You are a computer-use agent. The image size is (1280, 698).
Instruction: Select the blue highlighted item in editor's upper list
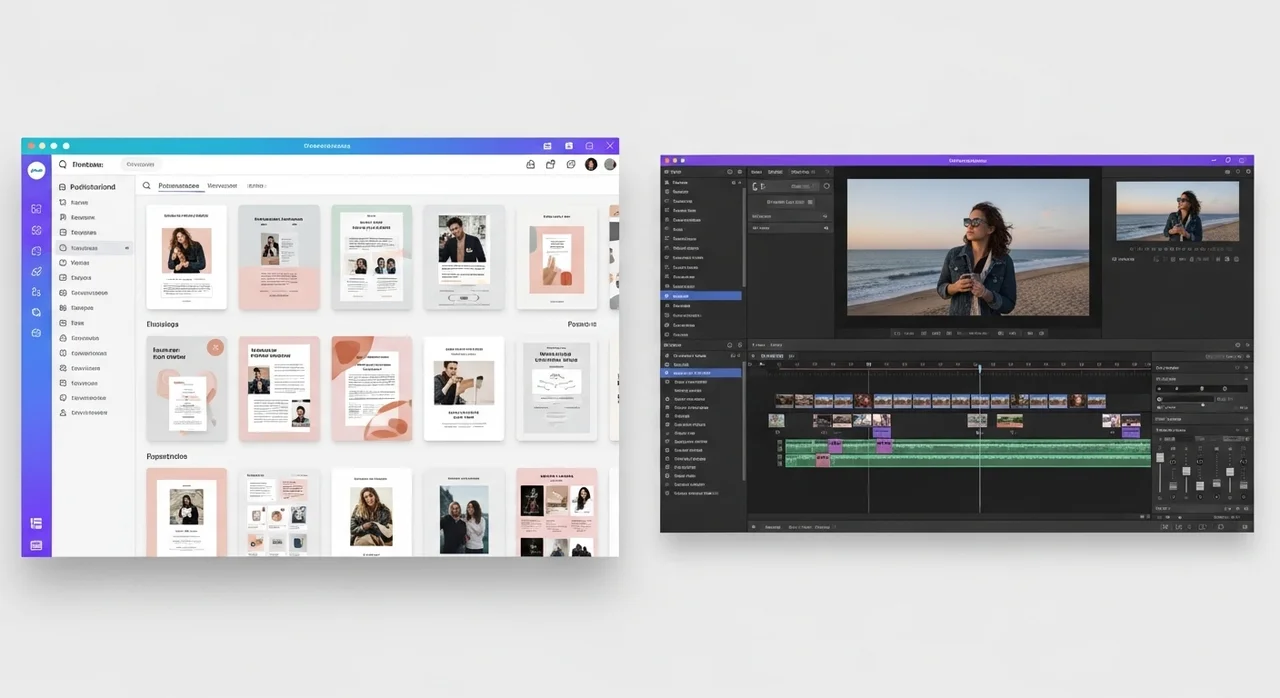[x=702, y=296]
